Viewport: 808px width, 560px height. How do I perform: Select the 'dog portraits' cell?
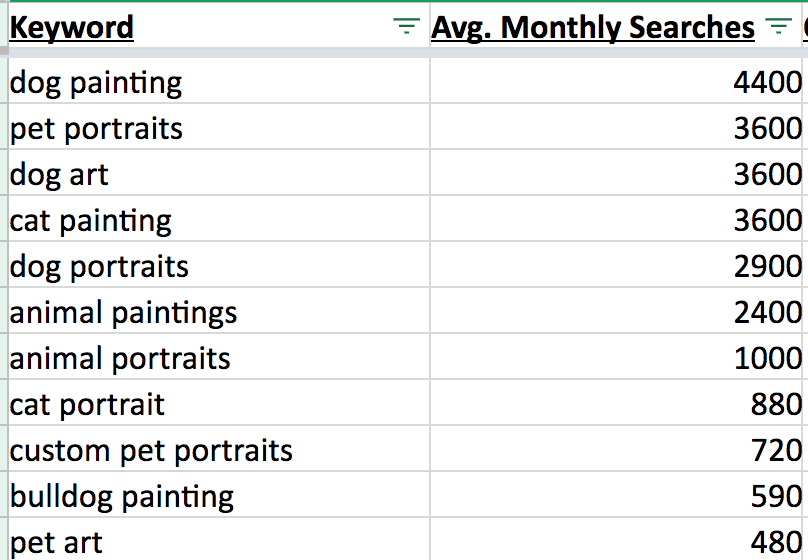click(x=219, y=265)
